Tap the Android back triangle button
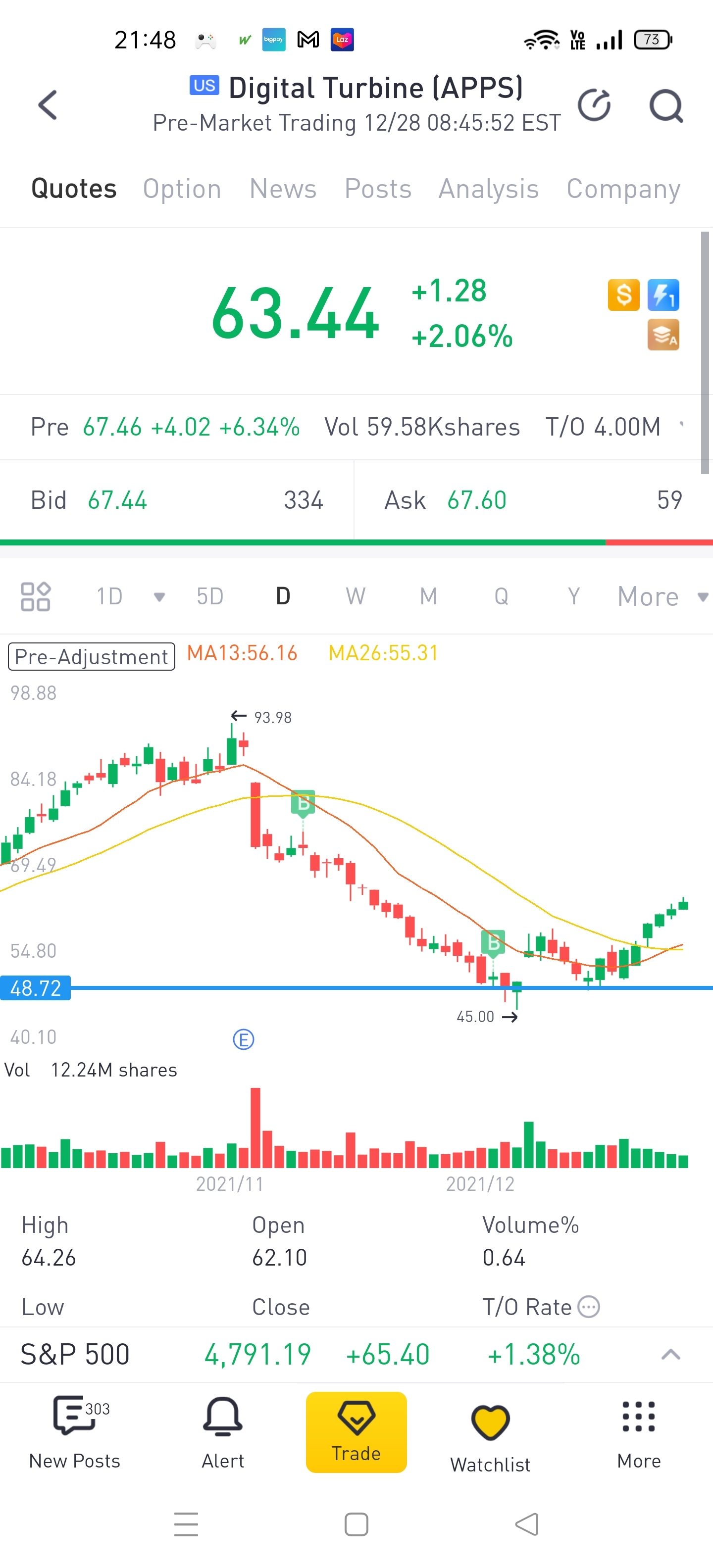 pos(527,1524)
